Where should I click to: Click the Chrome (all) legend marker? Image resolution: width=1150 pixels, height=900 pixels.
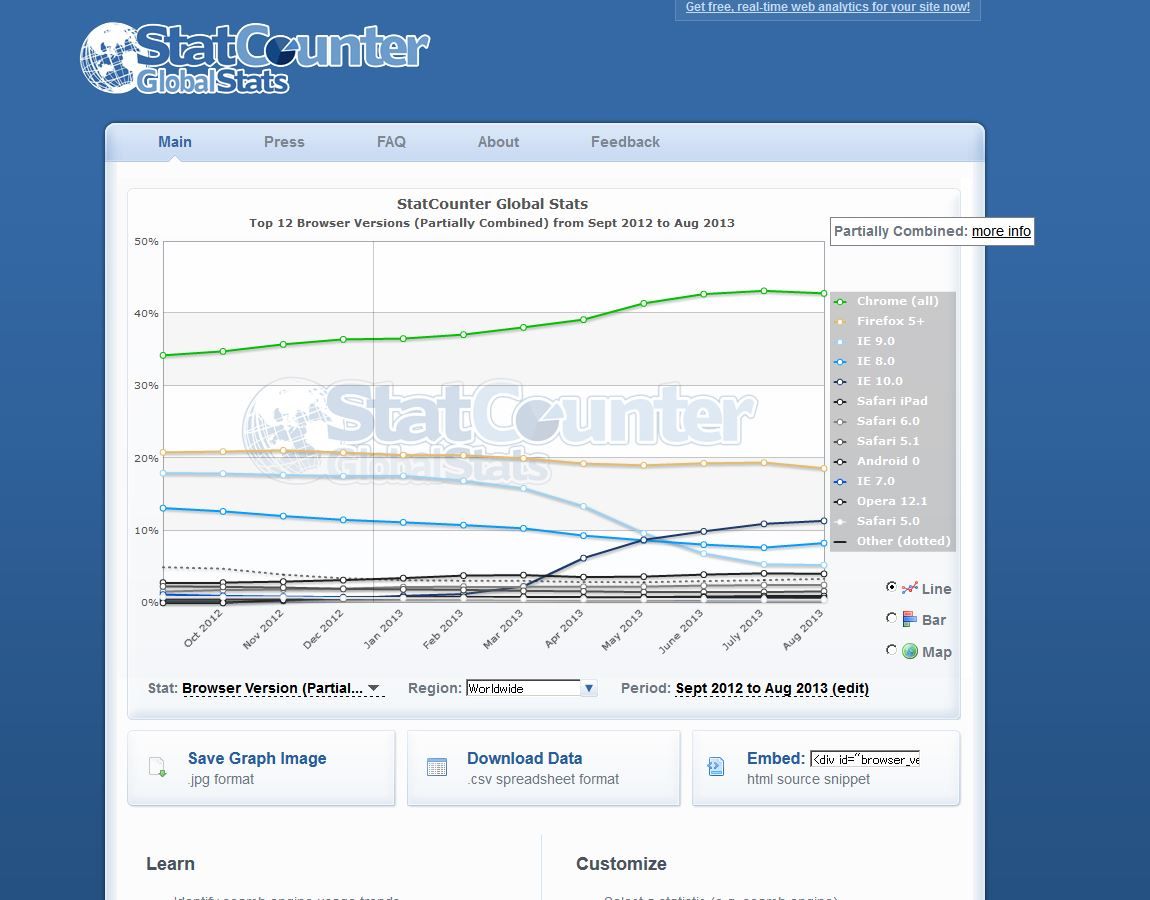[x=841, y=300]
